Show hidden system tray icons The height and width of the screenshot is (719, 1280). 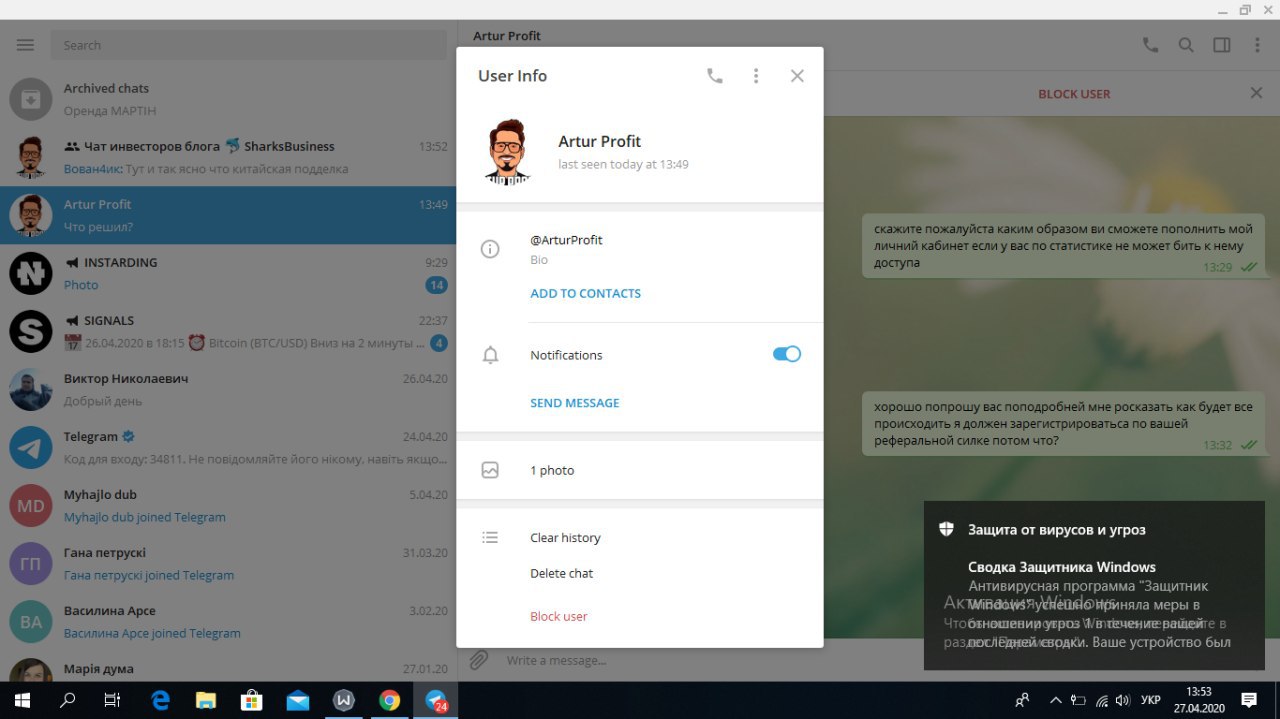click(1055, 700)
